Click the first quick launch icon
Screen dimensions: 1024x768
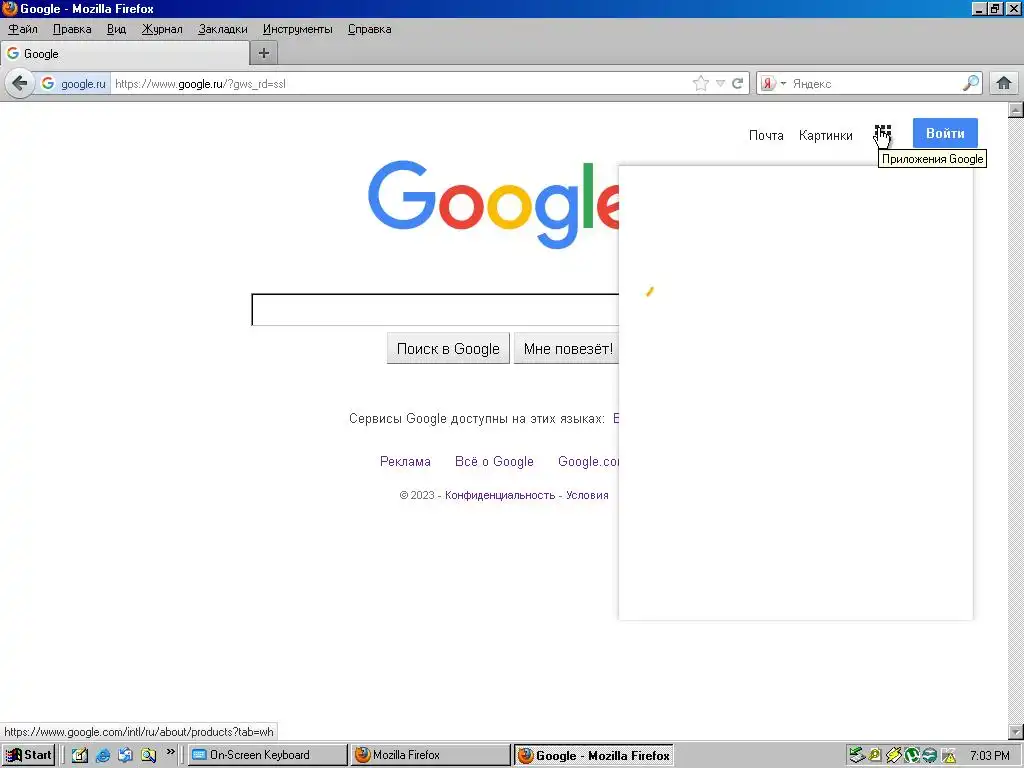coord(80,755)
